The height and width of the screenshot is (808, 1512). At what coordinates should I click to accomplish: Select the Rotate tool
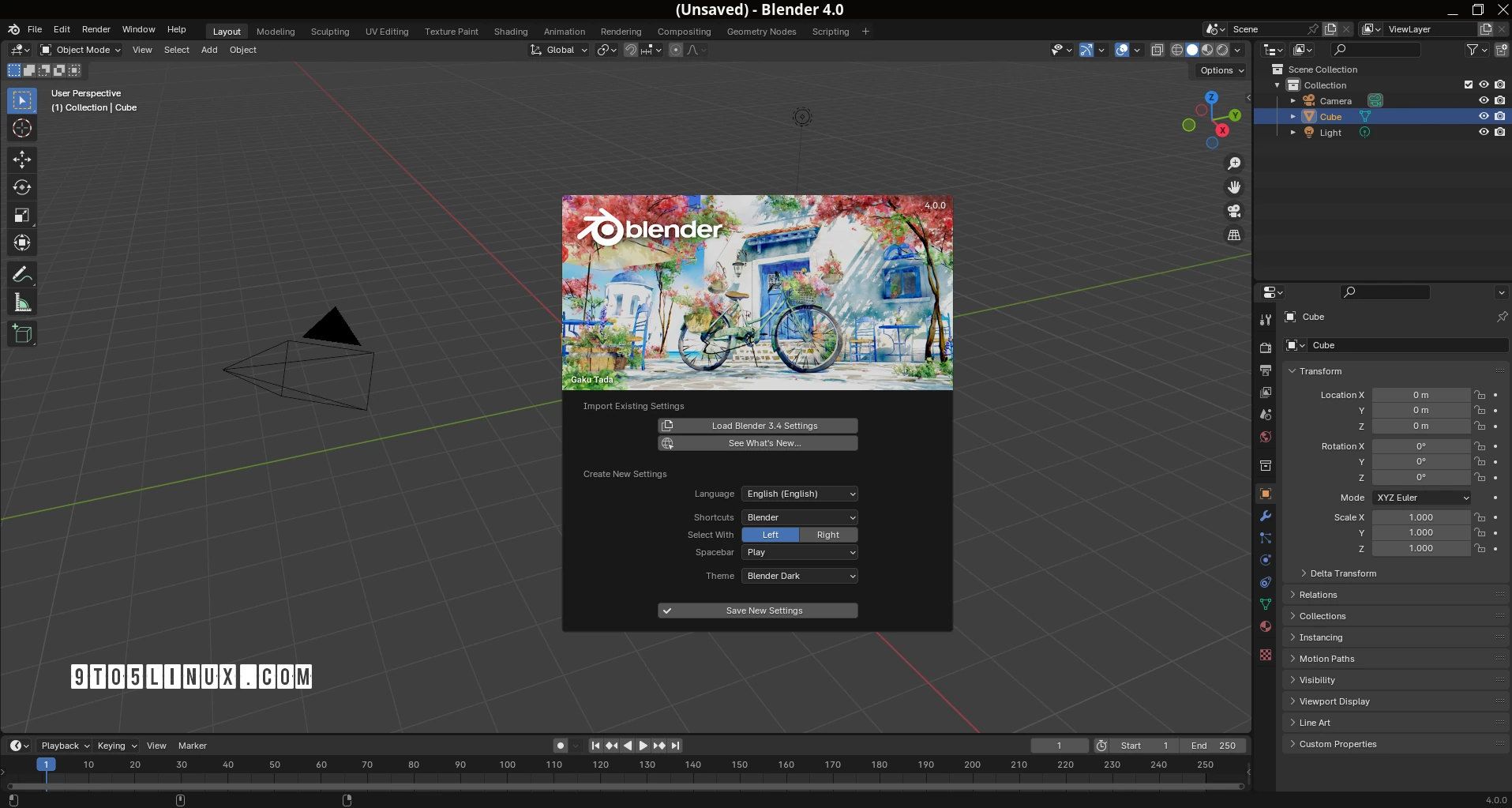[22, 187]
